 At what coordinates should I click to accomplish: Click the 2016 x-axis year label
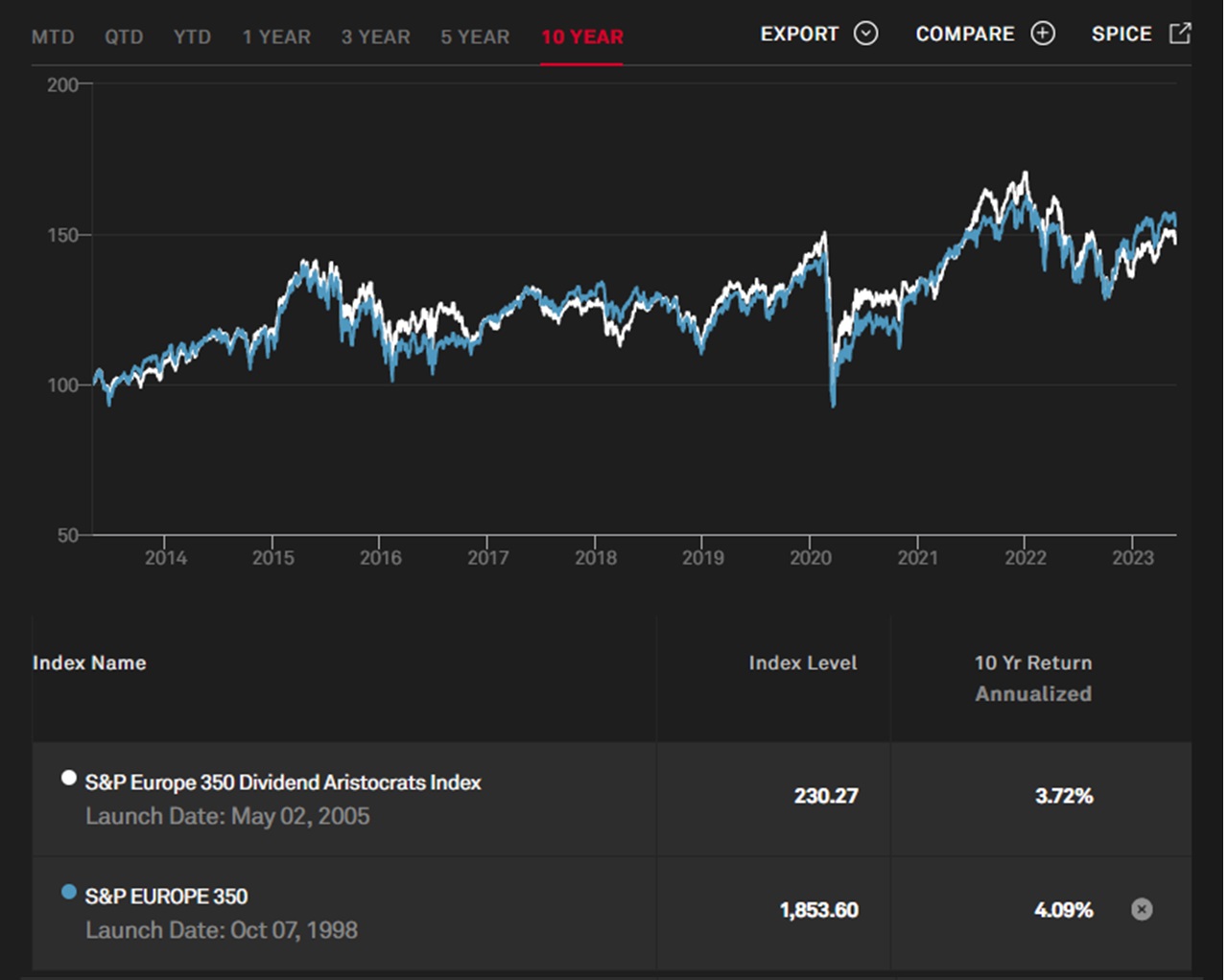tap(381, 558)
